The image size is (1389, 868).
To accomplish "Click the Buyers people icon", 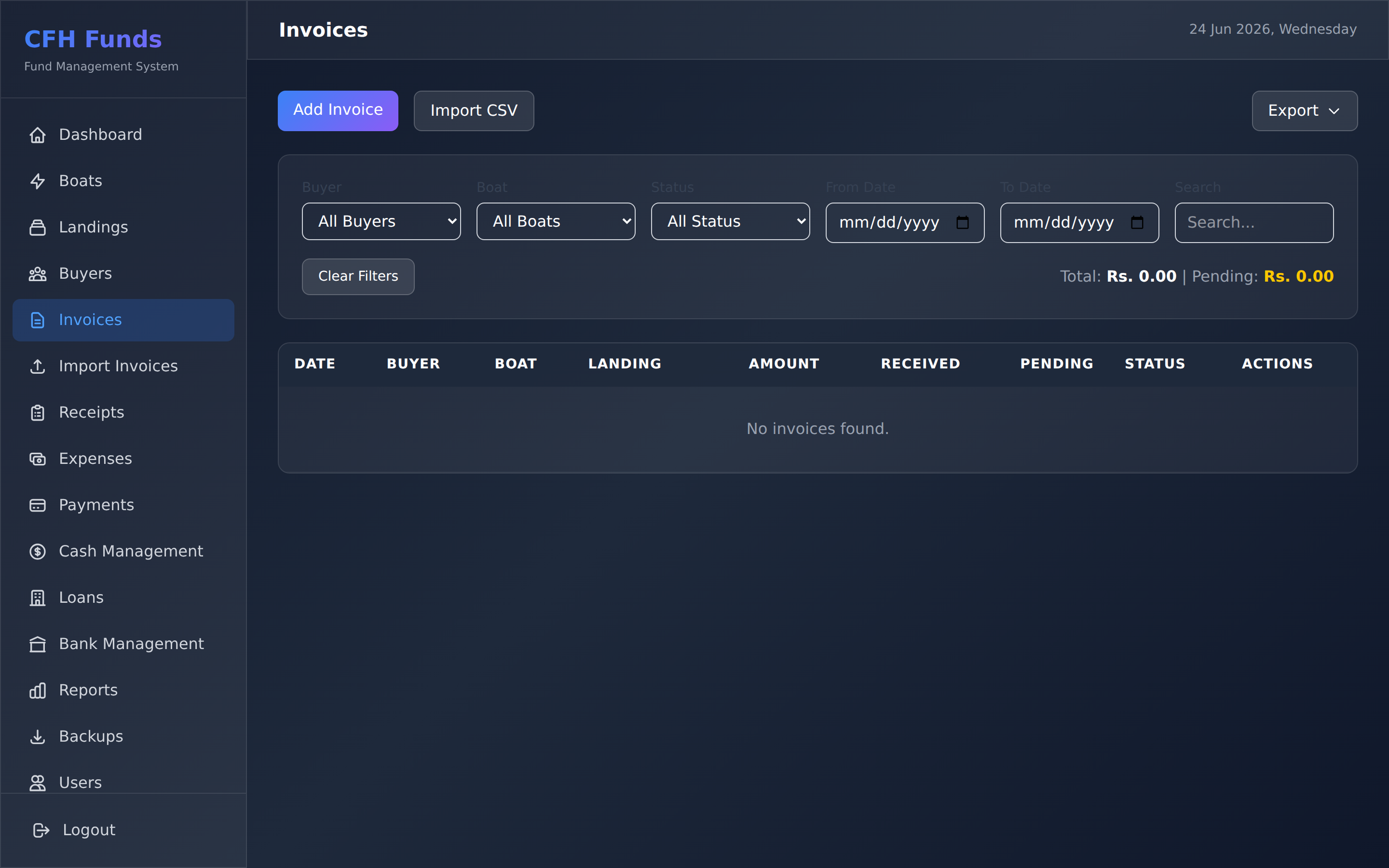I will pyautogui.click(x=37, y=274).
